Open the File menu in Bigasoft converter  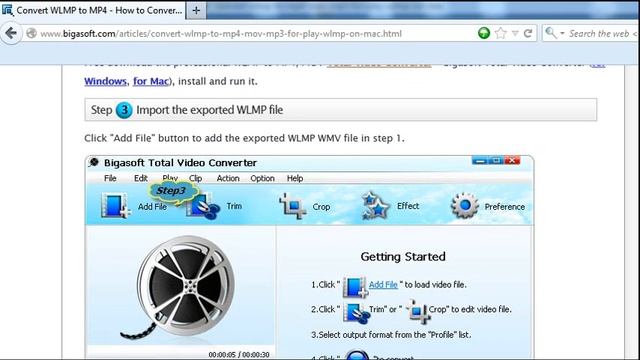point(110,178)
